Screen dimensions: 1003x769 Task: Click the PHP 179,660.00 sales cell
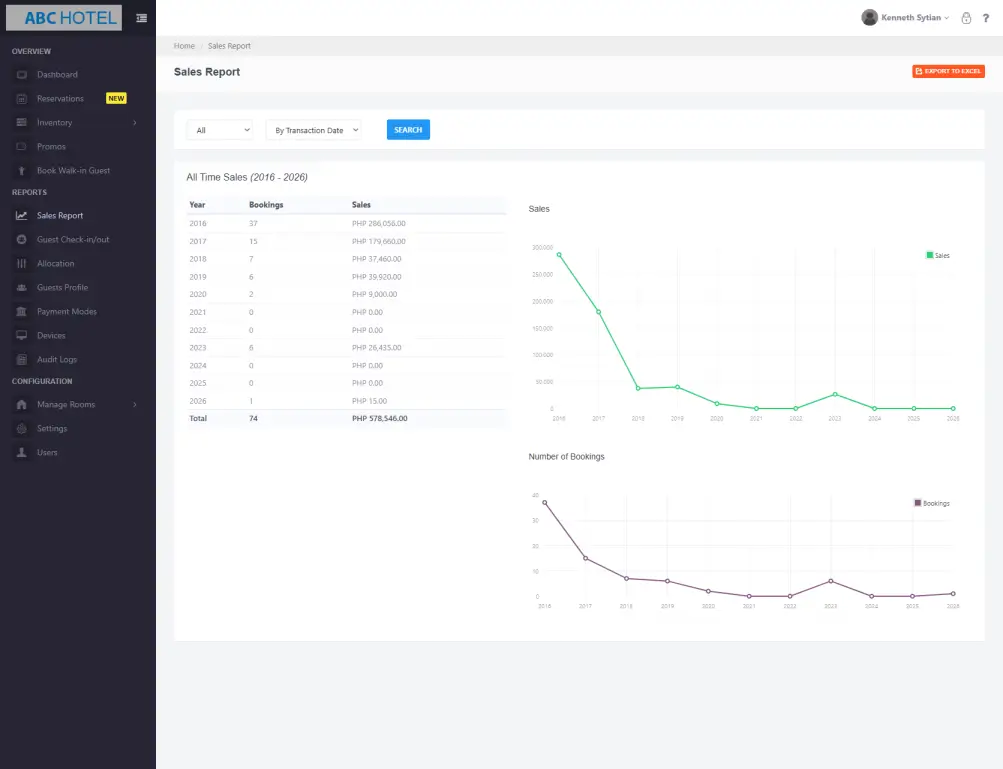point(379,241)
